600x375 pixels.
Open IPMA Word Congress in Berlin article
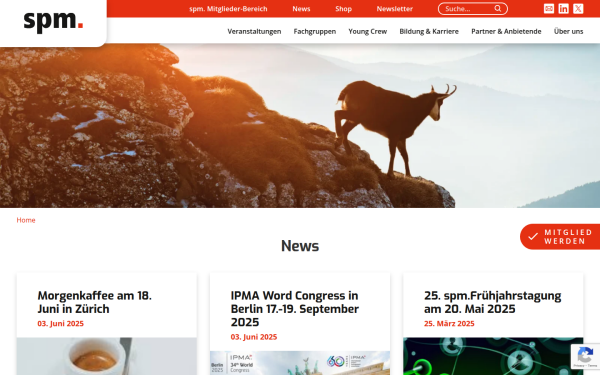pos(295,309)
